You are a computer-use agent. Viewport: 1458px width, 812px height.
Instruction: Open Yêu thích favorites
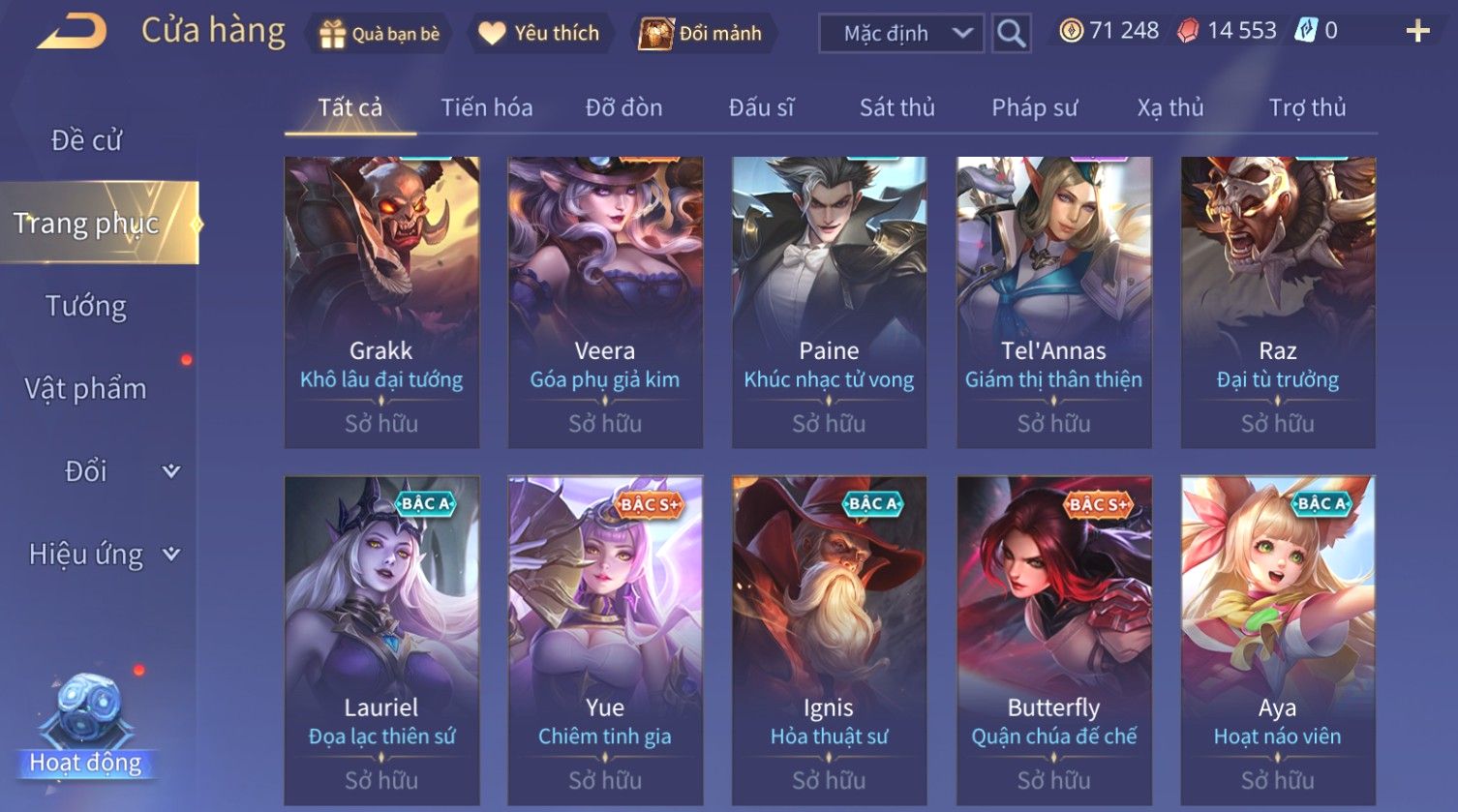coord(539,34)
